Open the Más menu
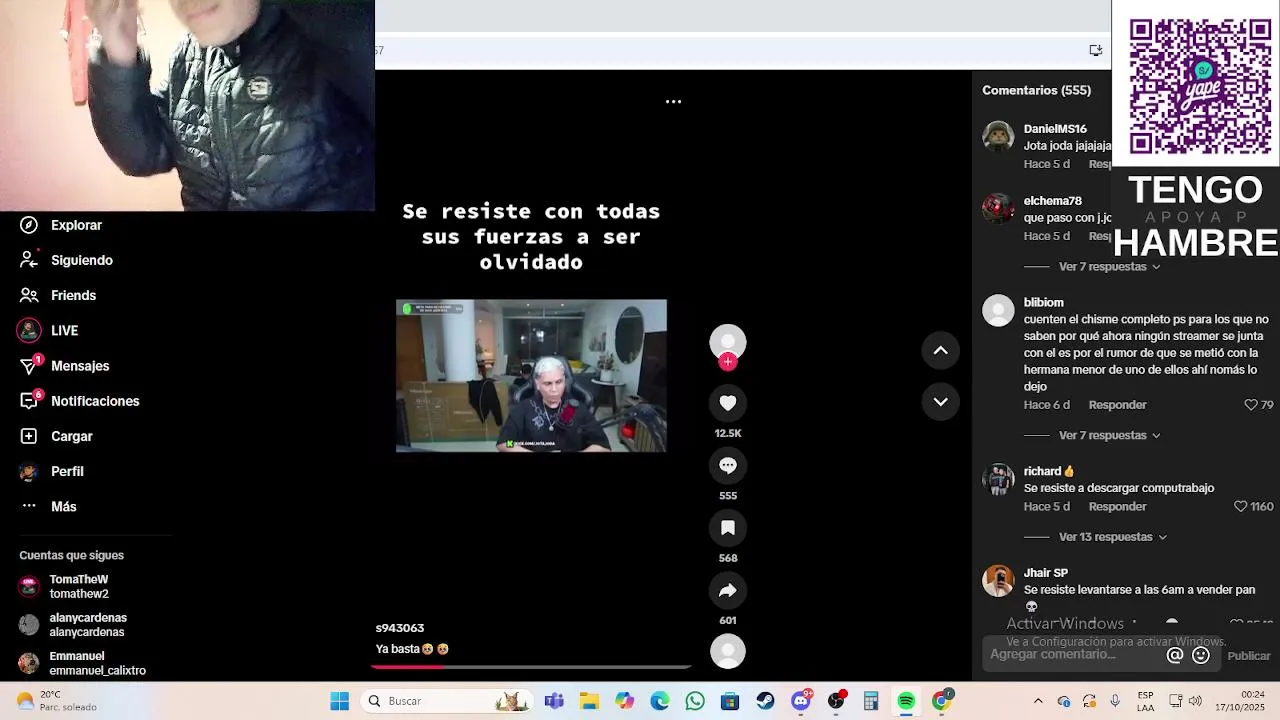Image resolution: width=1280 pixels, height=720 pixels. point(49,506)
